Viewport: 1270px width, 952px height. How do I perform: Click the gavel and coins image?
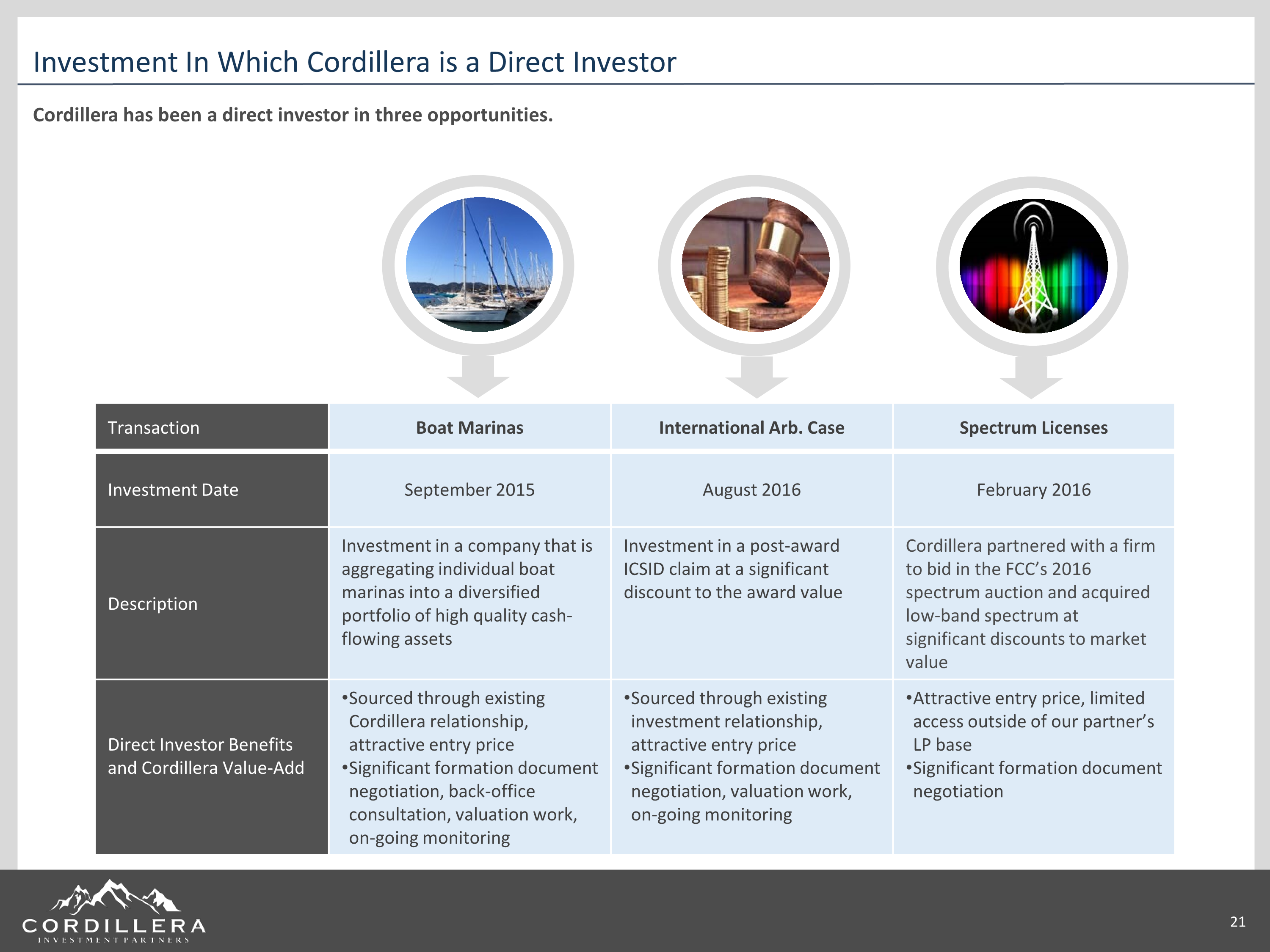coord(755,264)
